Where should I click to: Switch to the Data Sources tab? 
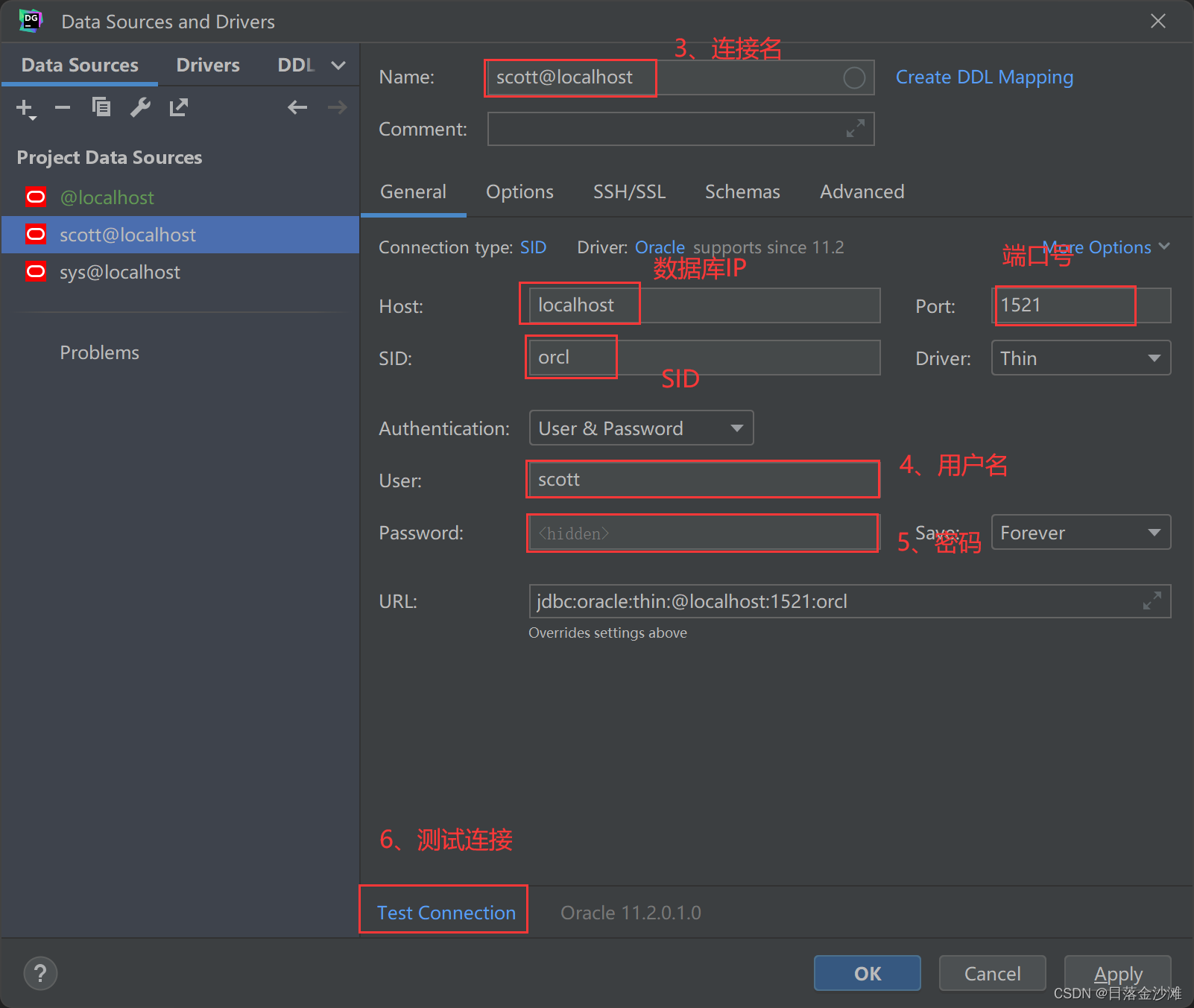(80, 65)
